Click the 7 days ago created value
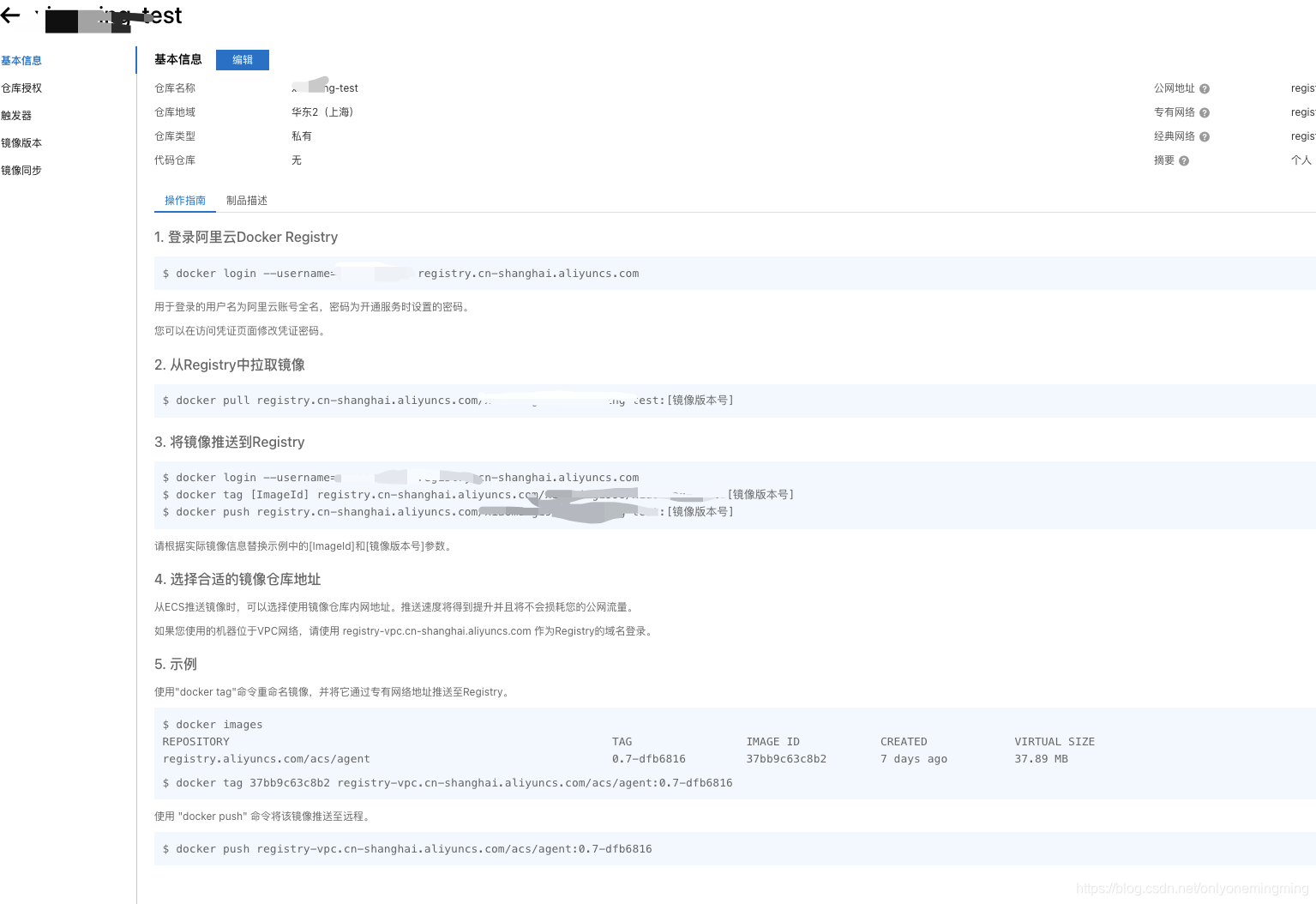Screen dimensions: 1316x904 click(x=914, y=759)
